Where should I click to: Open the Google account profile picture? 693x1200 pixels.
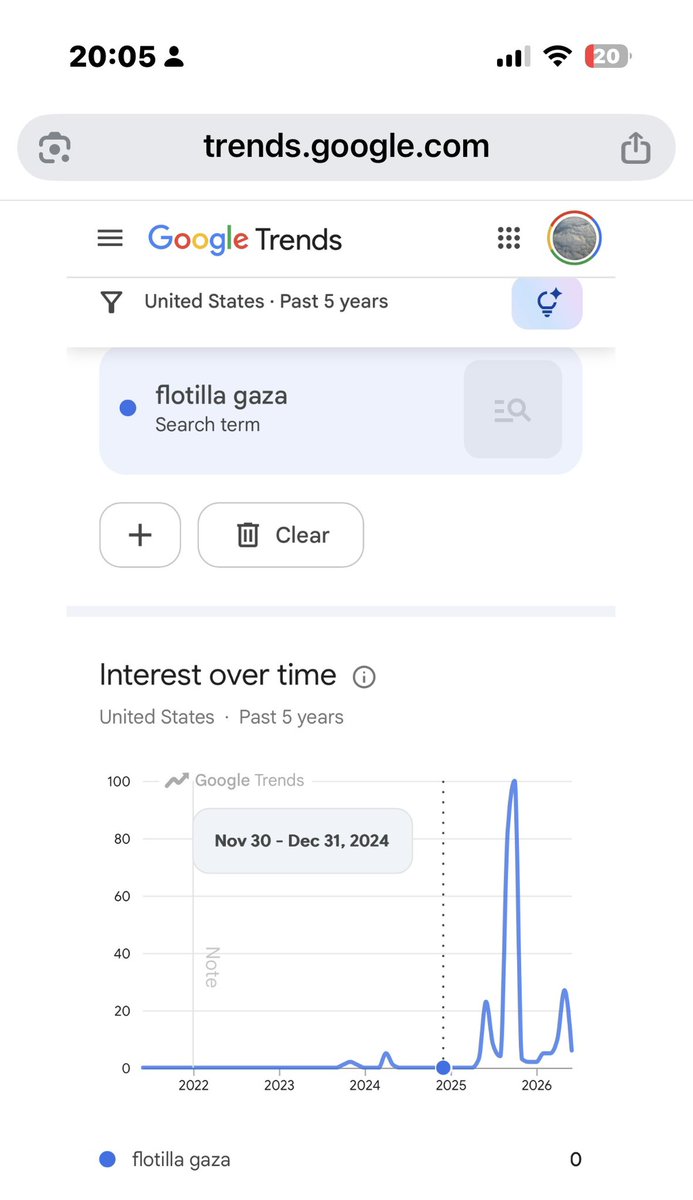pyautogui.click(x=575, y=238)
